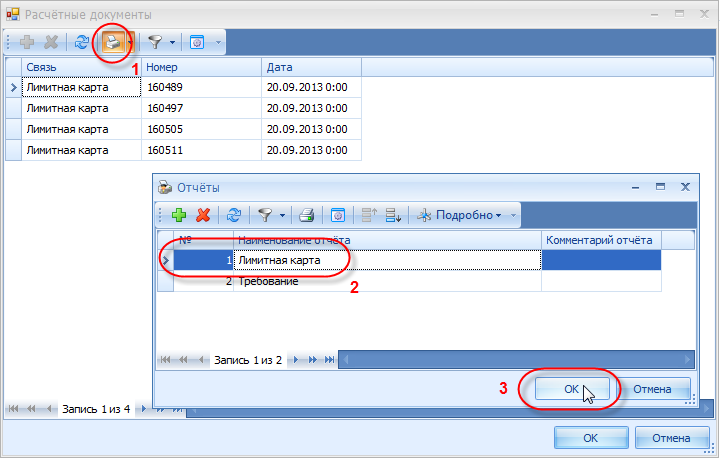Refresh the Расчётные документы list

[x=82, y=42]
